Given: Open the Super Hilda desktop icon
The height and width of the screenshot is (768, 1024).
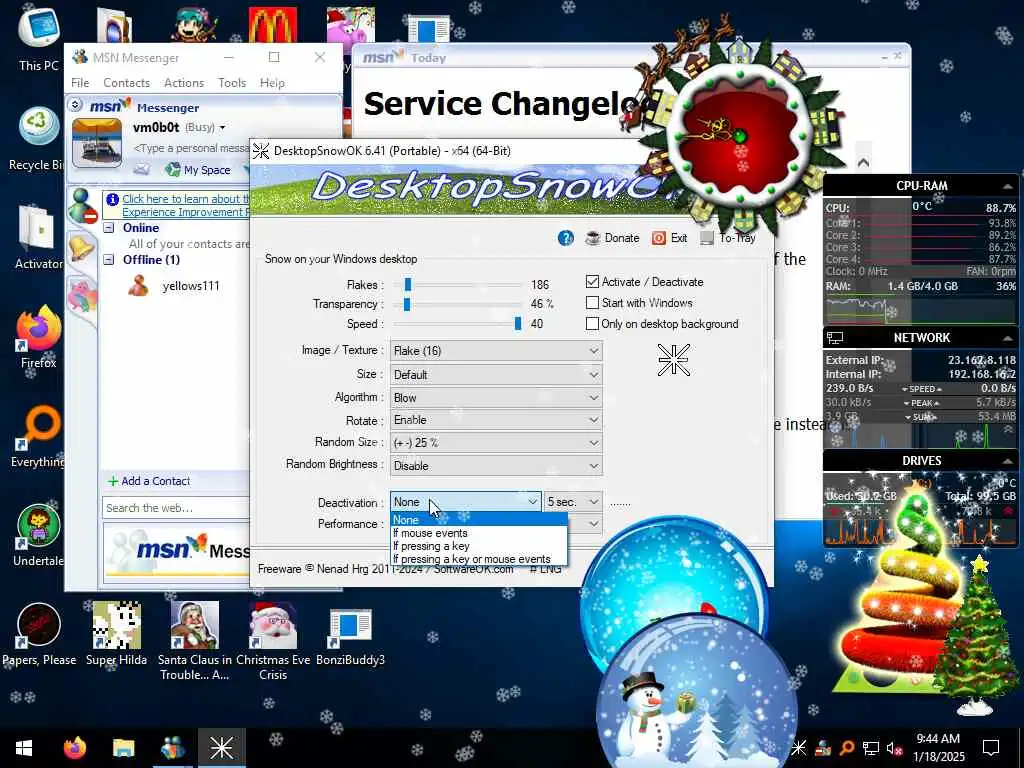Looking at the screenshot, I should point(116,633).
